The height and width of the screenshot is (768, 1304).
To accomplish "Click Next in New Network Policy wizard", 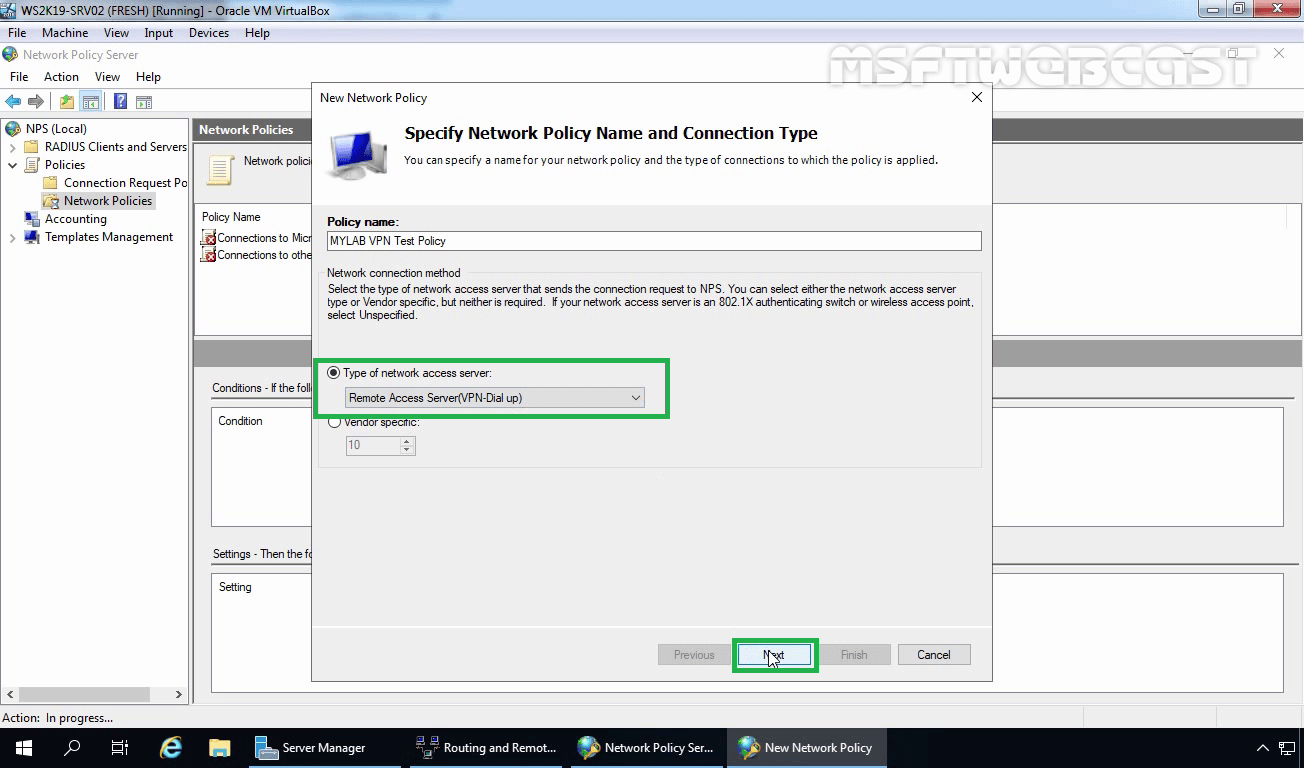I will [x=774, y=655].
